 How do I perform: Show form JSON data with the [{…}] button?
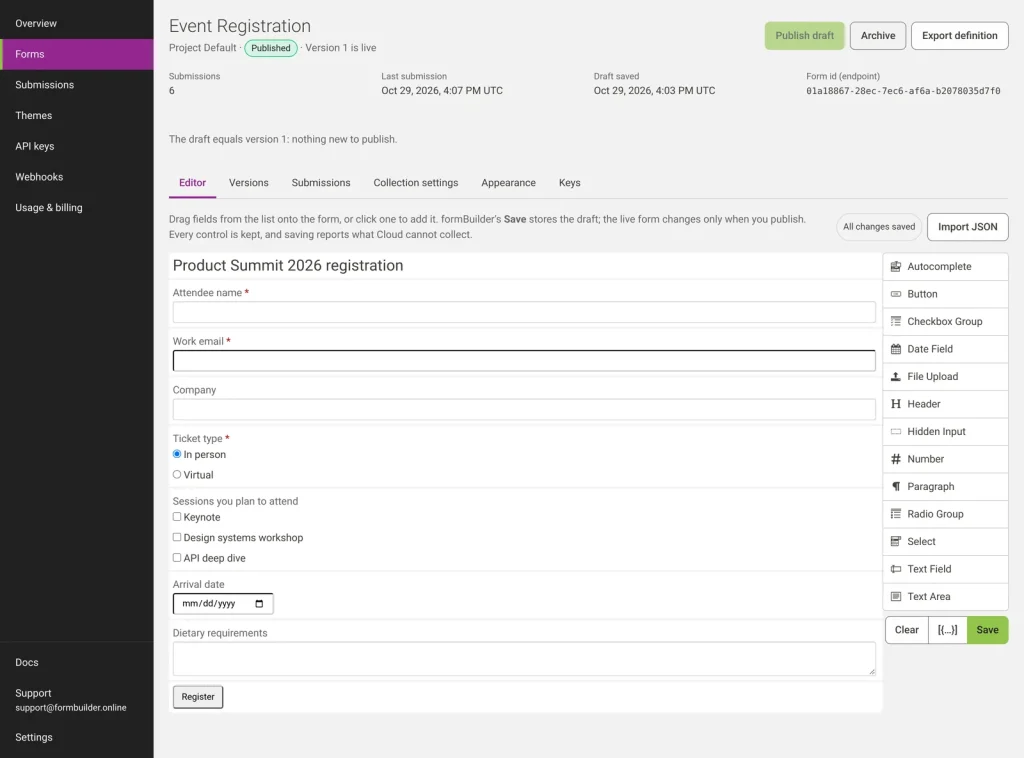click(x=947, y=629)
